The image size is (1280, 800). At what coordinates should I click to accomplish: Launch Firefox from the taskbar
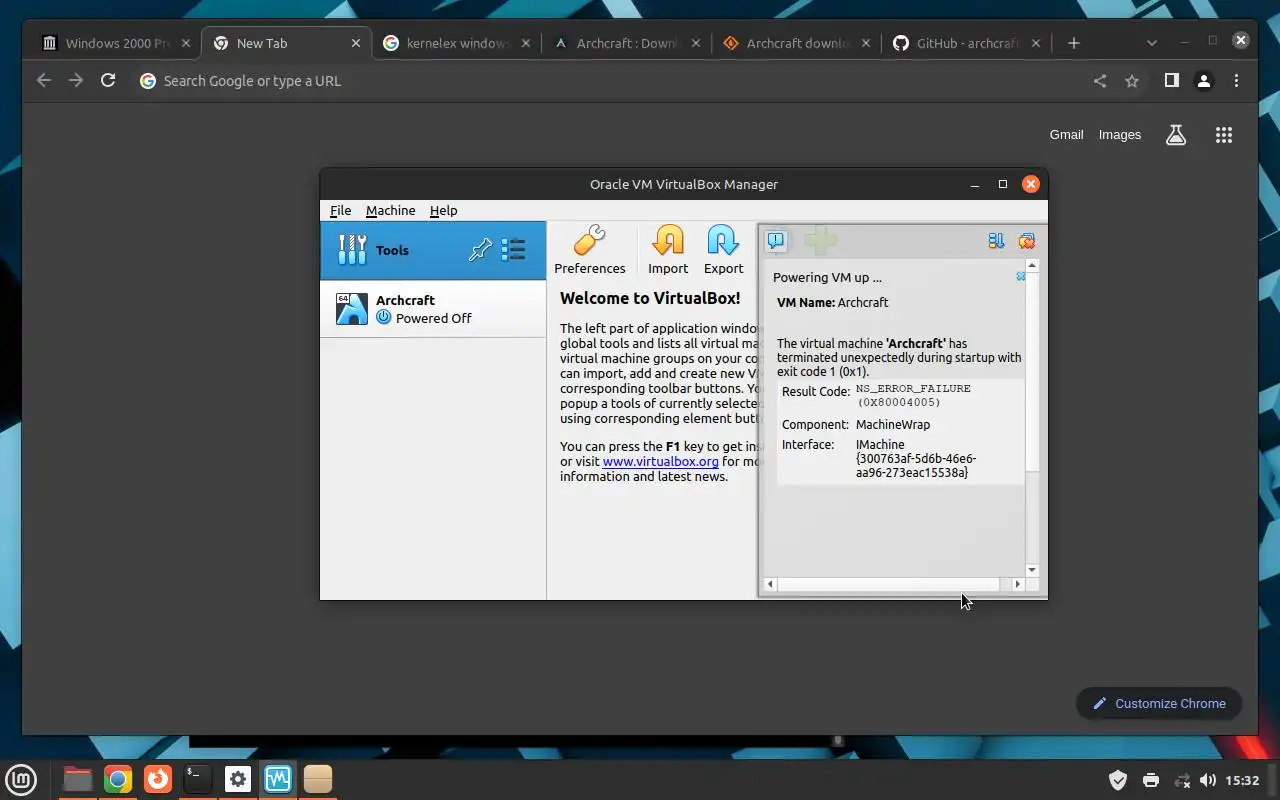(158, 779)
